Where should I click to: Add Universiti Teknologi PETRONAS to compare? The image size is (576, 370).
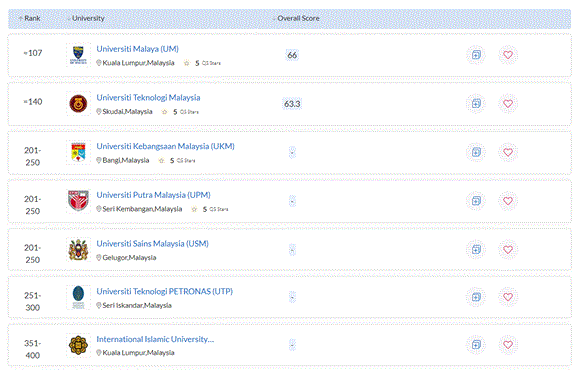[476, 297]
